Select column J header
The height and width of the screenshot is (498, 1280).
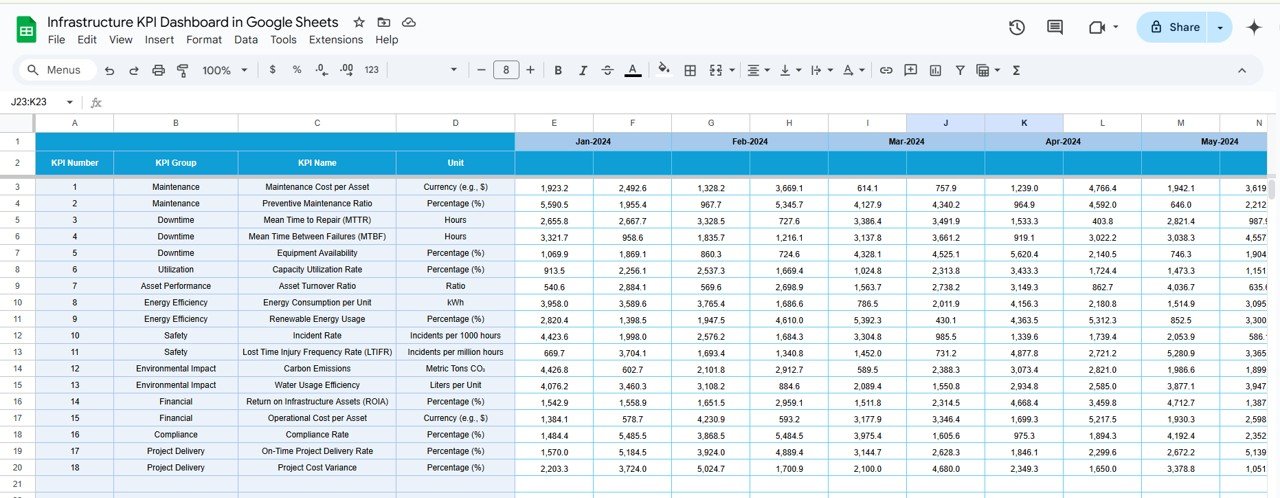(945, 123)
